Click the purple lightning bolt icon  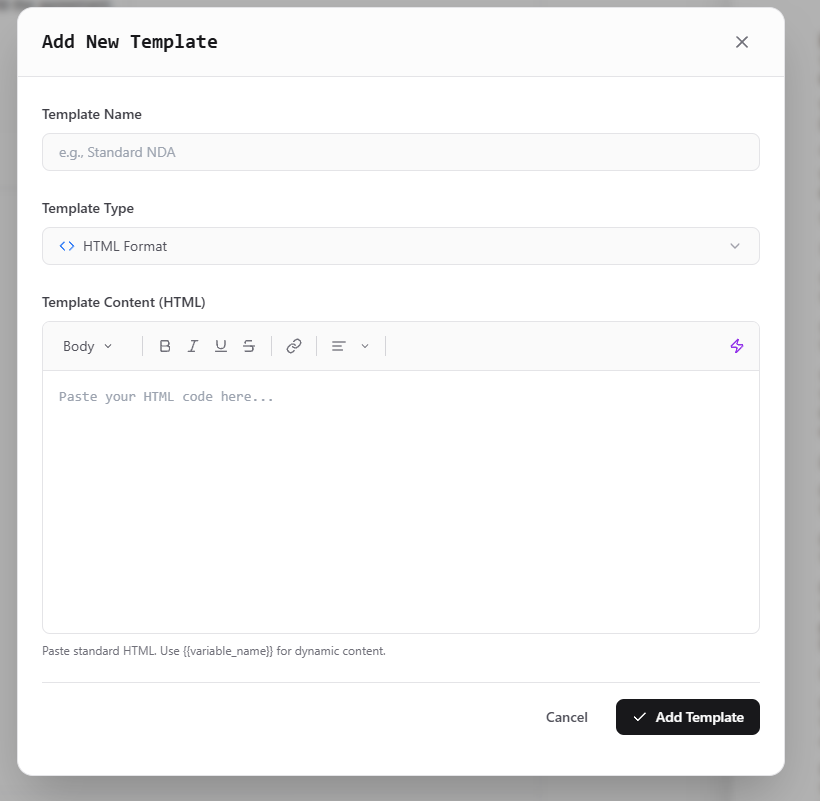click(737, 346)
